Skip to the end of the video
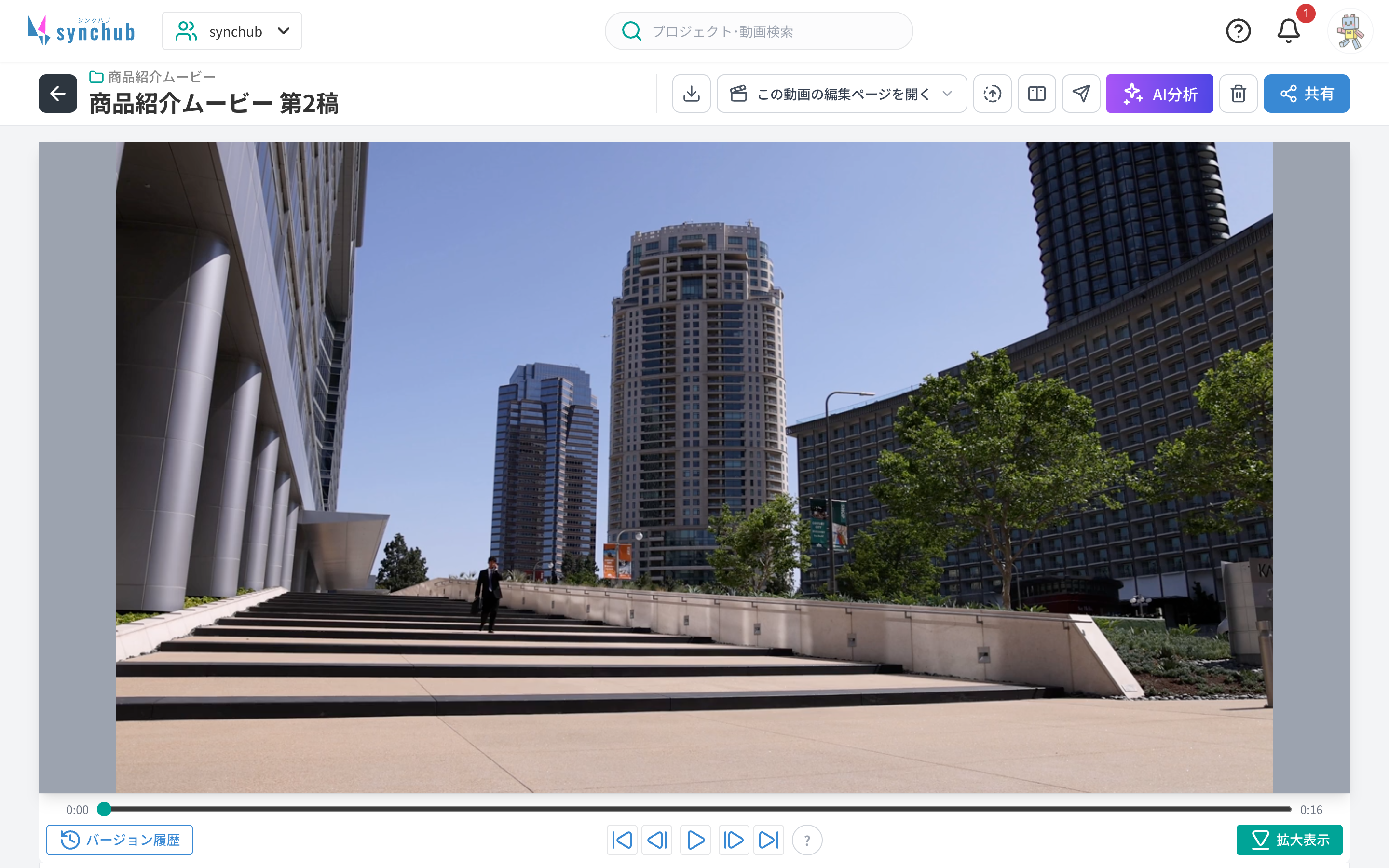This screenshot has width=1389, height=868. click(769, 840)
